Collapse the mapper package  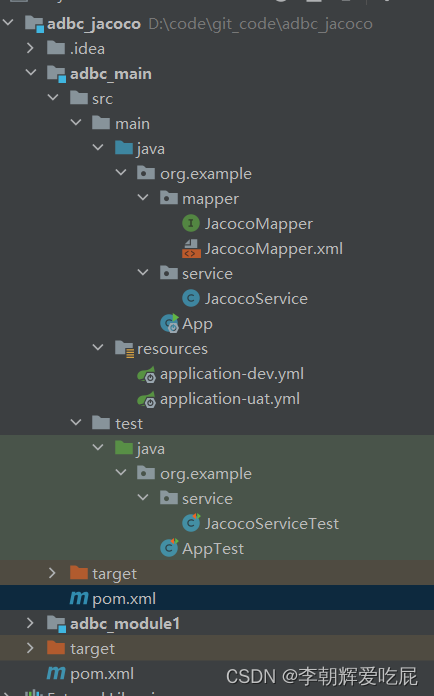click(x=143, y=197)
